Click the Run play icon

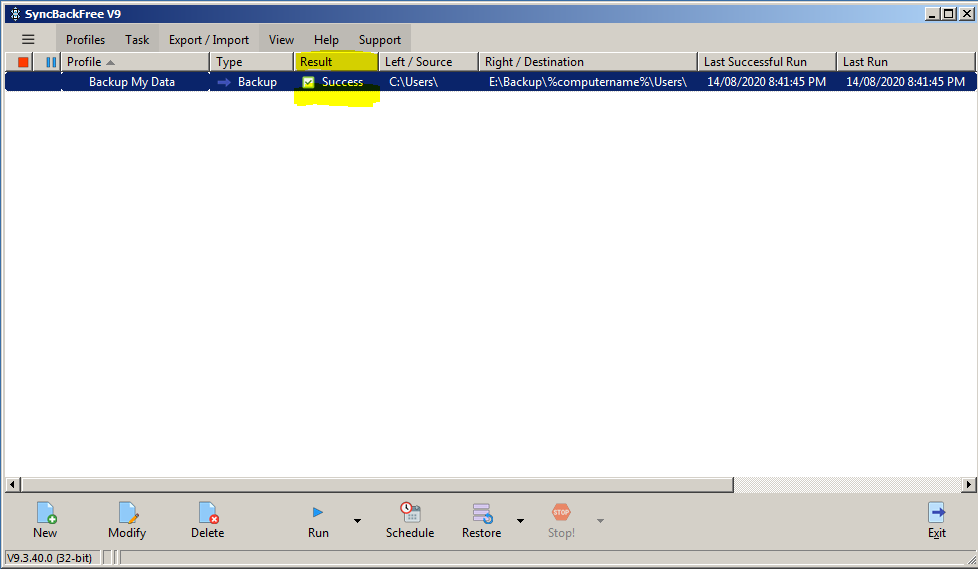pos(318,512)
